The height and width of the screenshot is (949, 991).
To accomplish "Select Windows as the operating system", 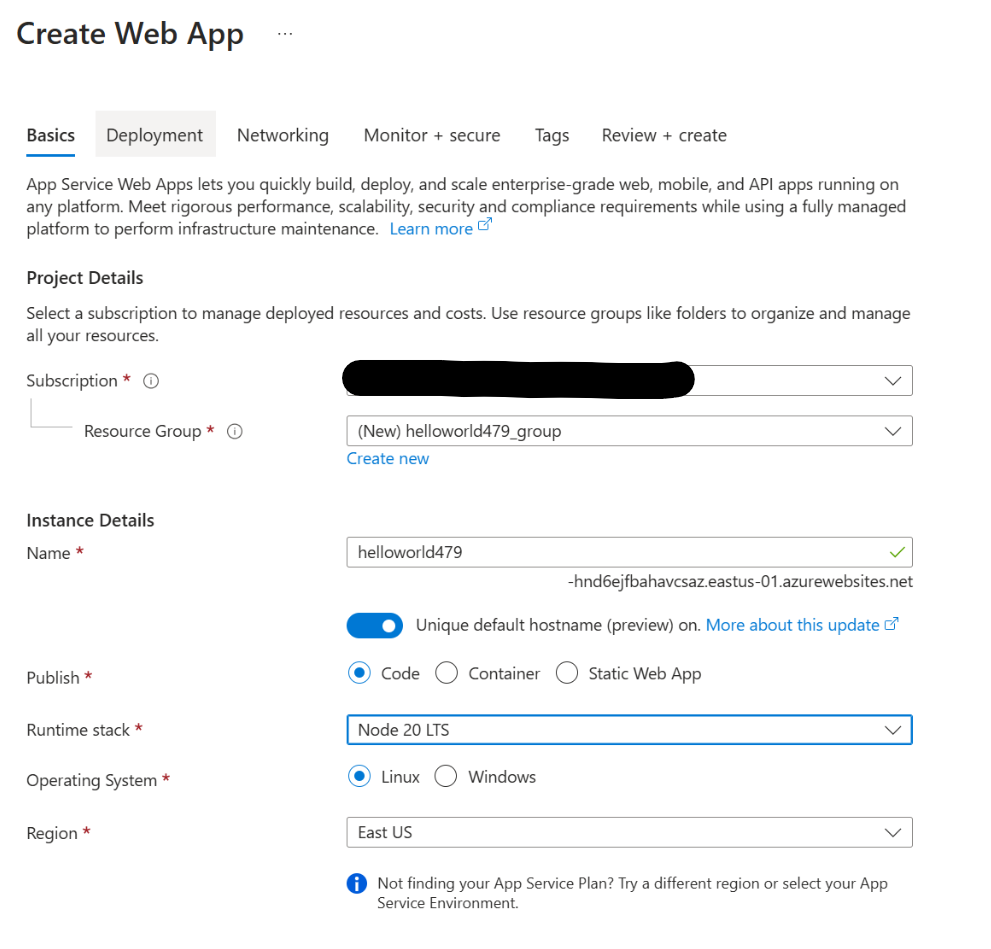I will 444,776.
